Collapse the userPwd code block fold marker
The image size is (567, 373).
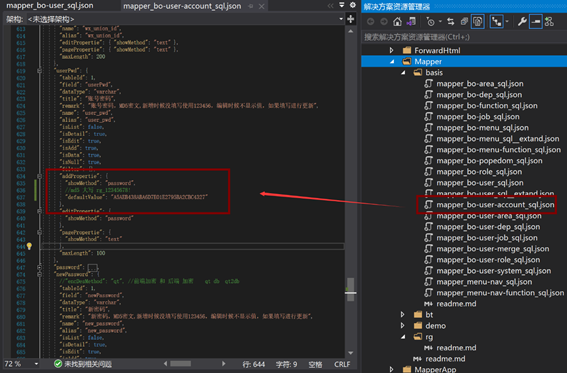tap(39, 71)
